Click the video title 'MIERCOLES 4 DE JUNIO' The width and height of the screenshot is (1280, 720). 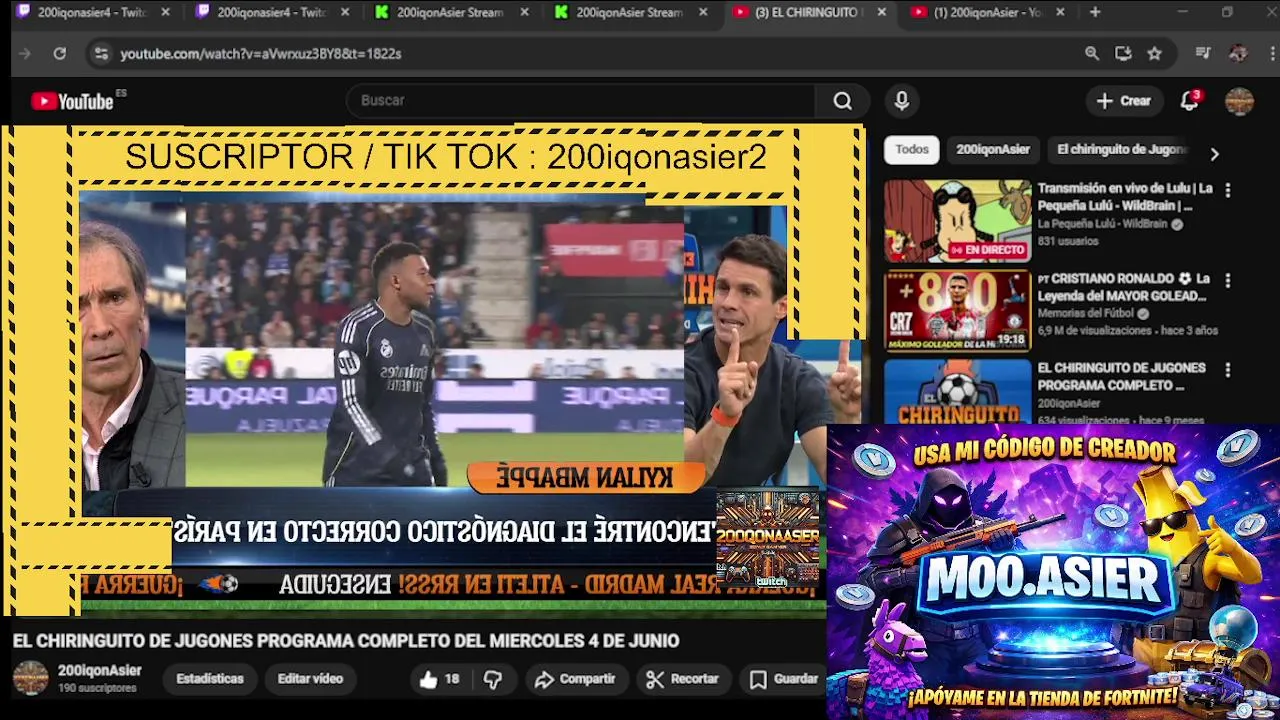pyautogui.click(x=346, y=641)
